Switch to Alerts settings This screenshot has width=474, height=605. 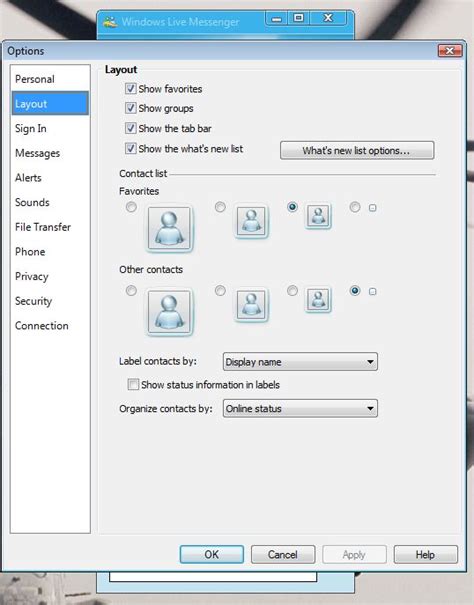[50, 178]
